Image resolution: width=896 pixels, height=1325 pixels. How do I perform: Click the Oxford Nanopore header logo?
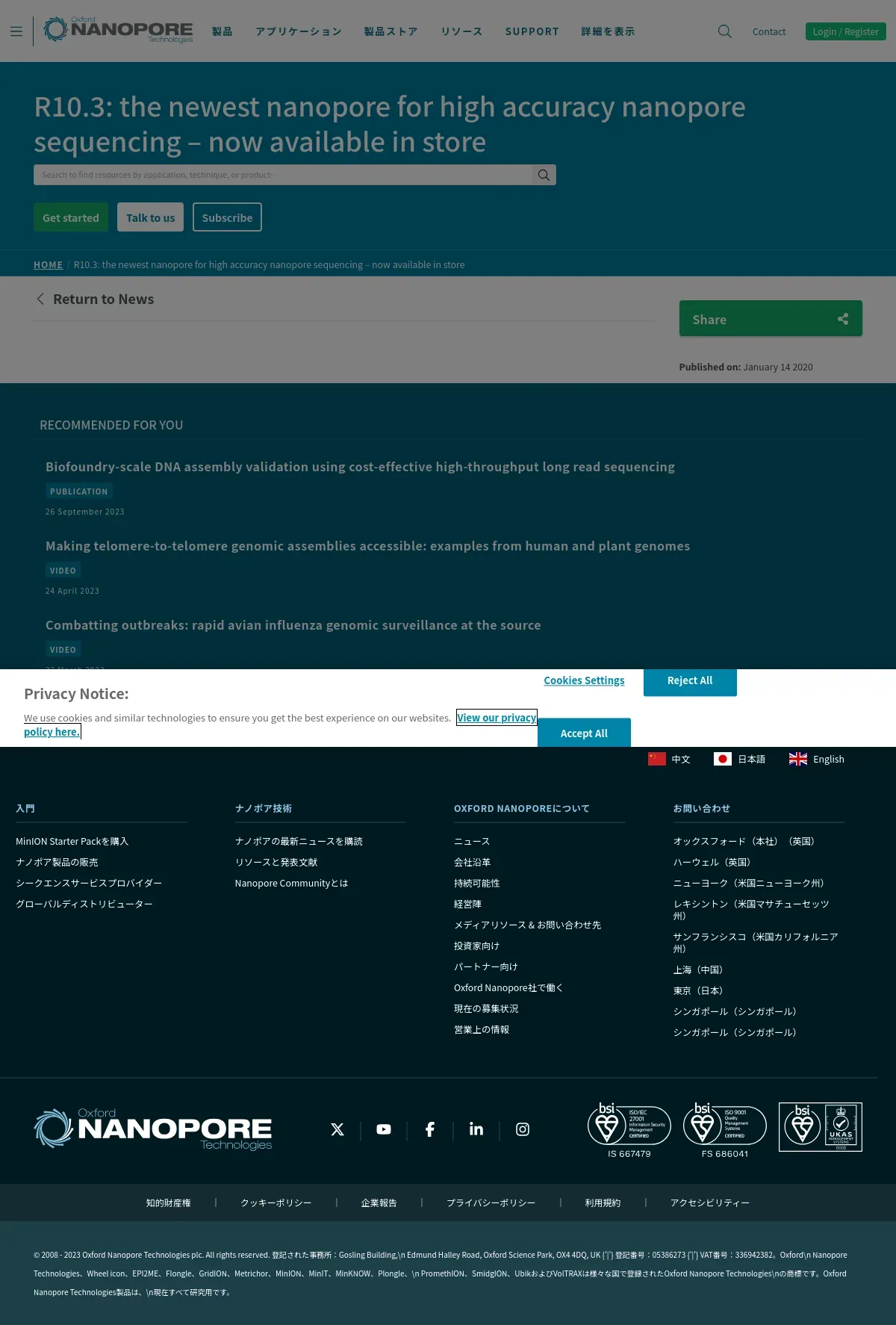coord(118,30)
